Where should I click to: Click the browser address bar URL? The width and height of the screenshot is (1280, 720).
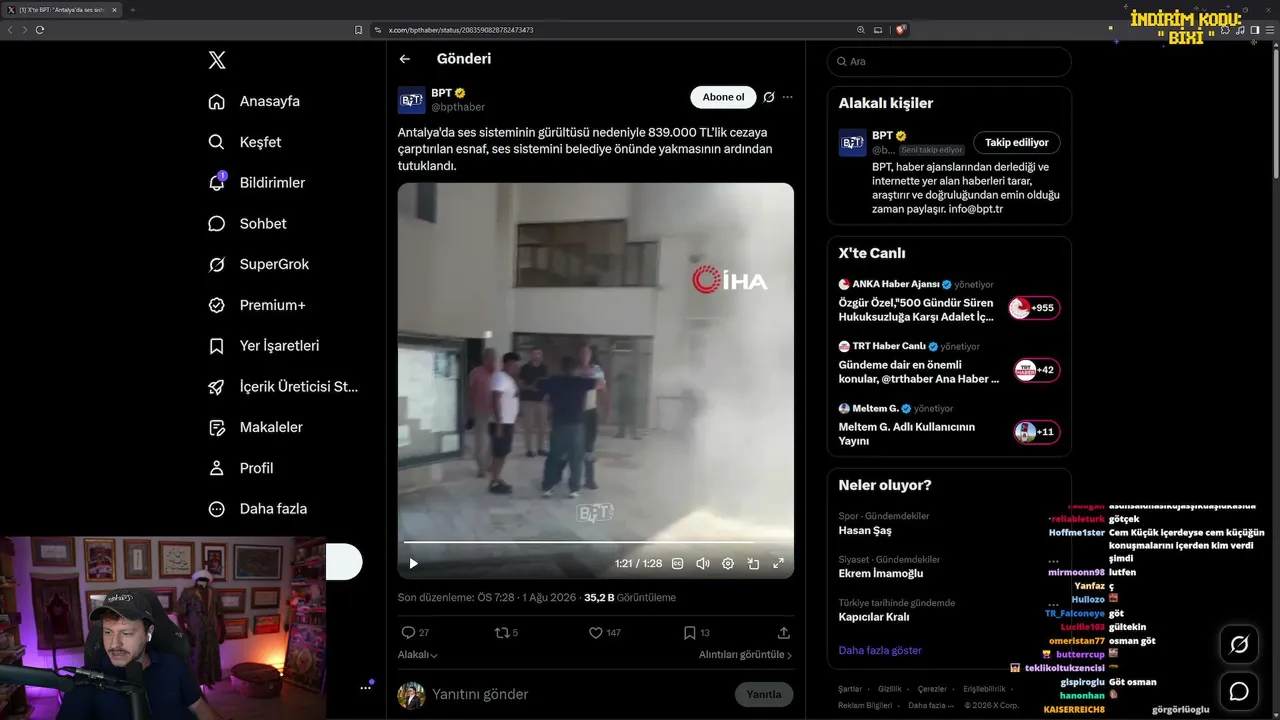(x=461, y=30)
